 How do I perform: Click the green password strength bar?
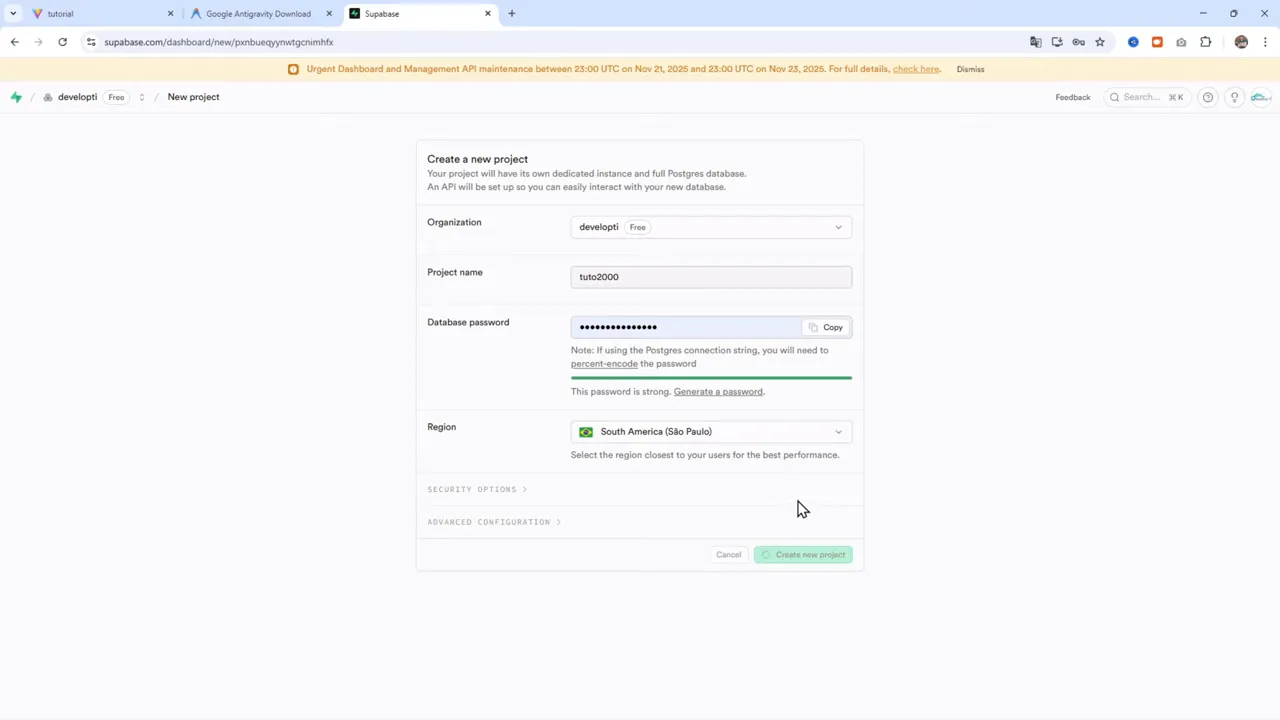(x=710, y=377)
